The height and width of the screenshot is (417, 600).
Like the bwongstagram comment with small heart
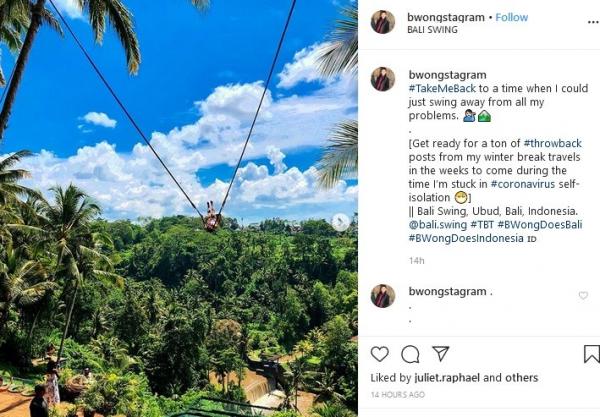(584, 296)
